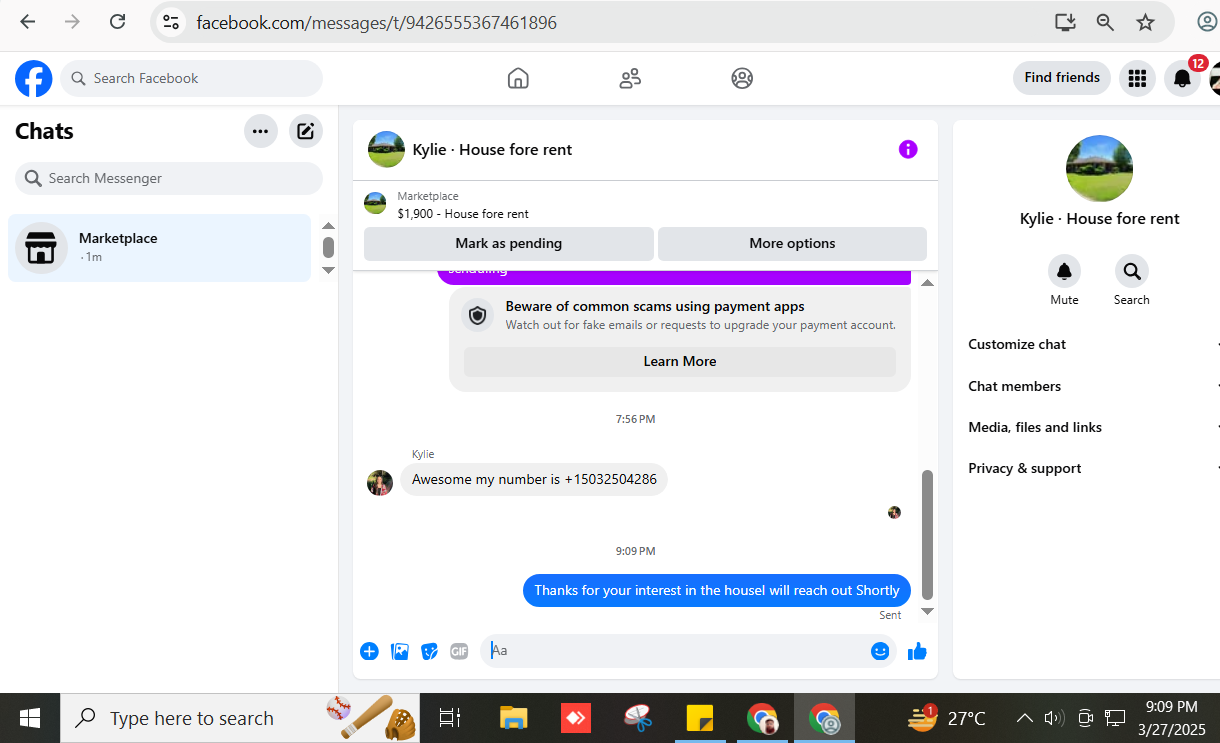This screenshot has height=743, width=1220.
Task: Click chat list scrollbar up arrow
Action: (328, 226)
